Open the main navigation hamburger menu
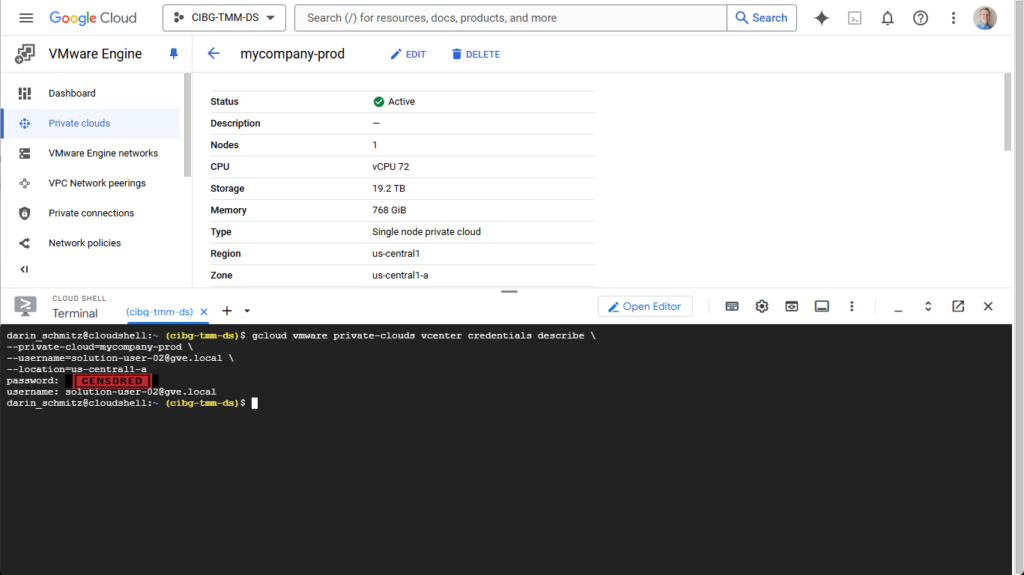This screenshot has width=1024, height=575. [26, 18]
